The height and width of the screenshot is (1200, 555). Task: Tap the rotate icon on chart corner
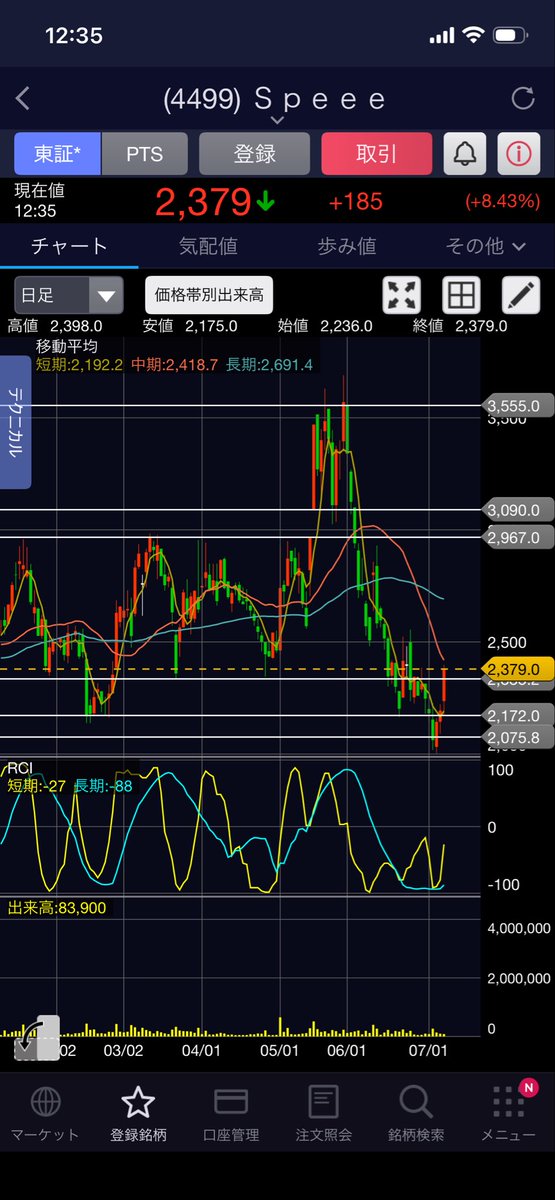37,1038
